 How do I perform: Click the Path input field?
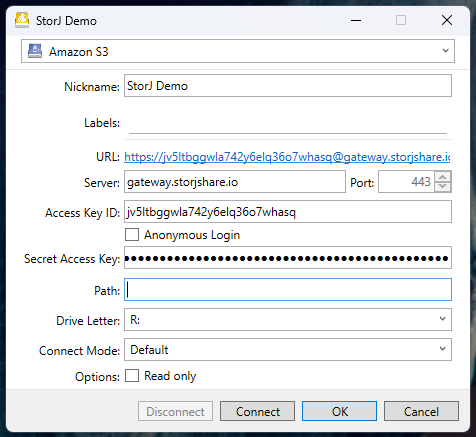(288, 290)
